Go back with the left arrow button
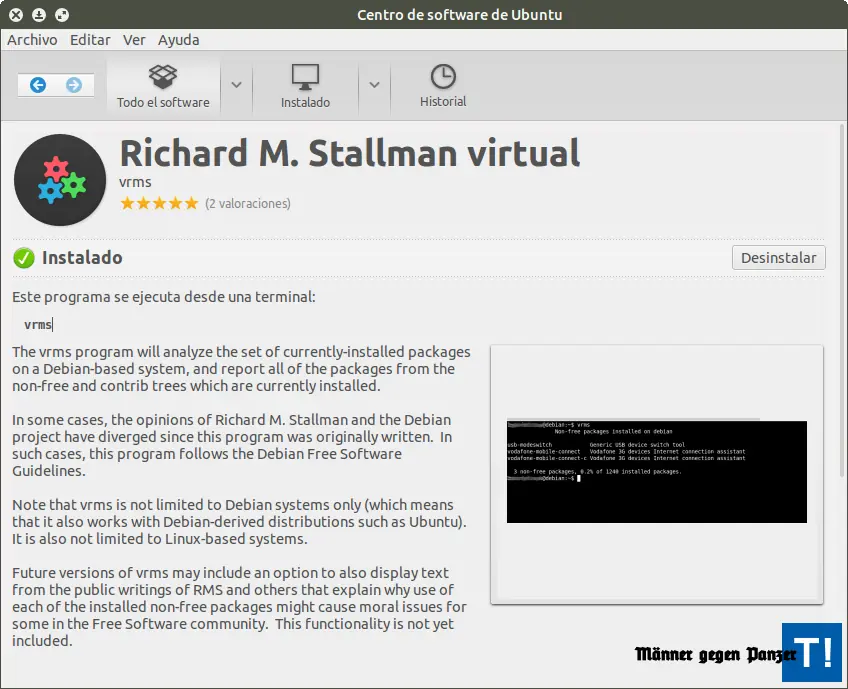The image size is (848, 689). pos(38,85)
